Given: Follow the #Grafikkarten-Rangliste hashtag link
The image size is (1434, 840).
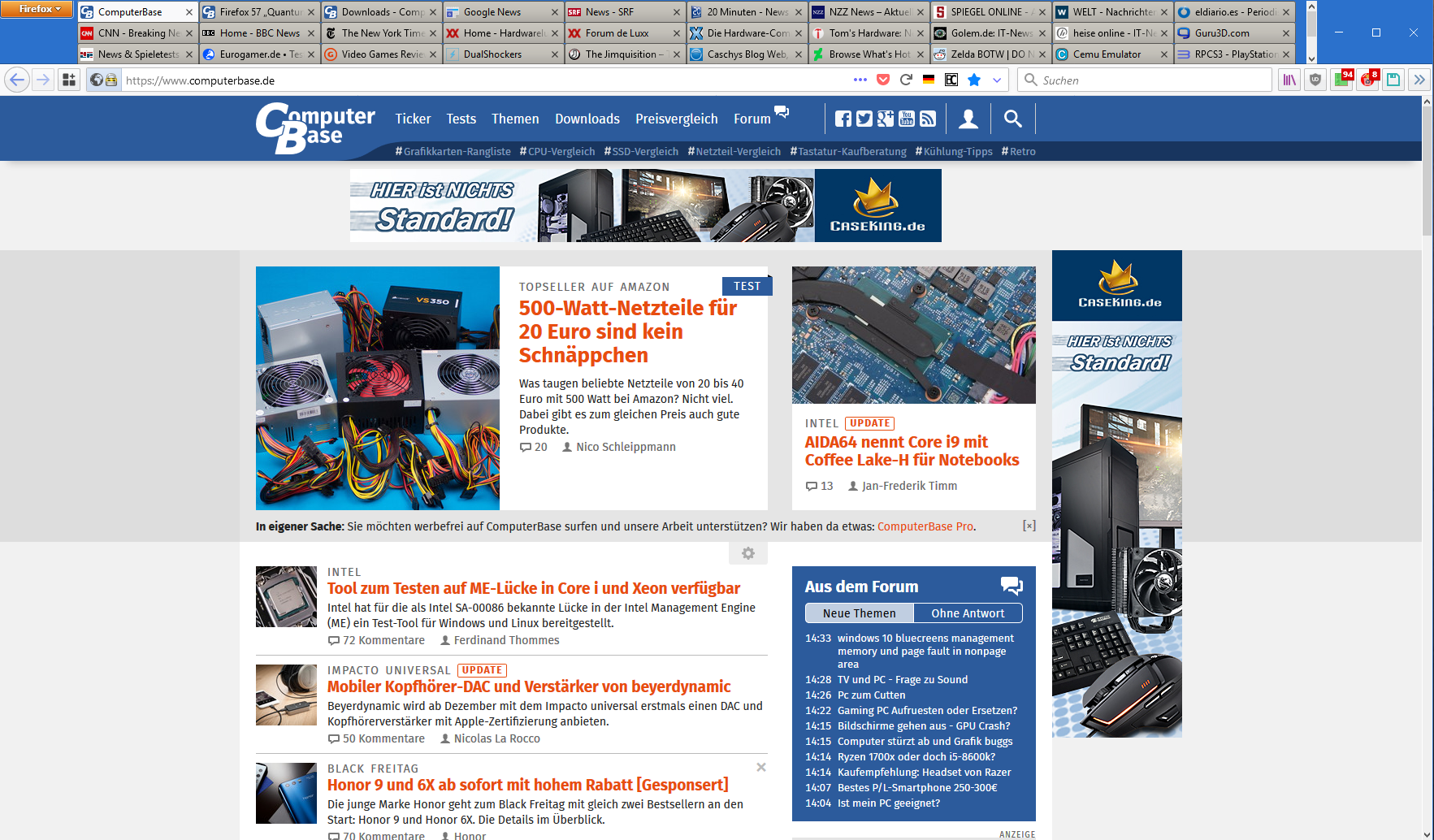Looking at the screenshot, I should click(x=453, y=151).
